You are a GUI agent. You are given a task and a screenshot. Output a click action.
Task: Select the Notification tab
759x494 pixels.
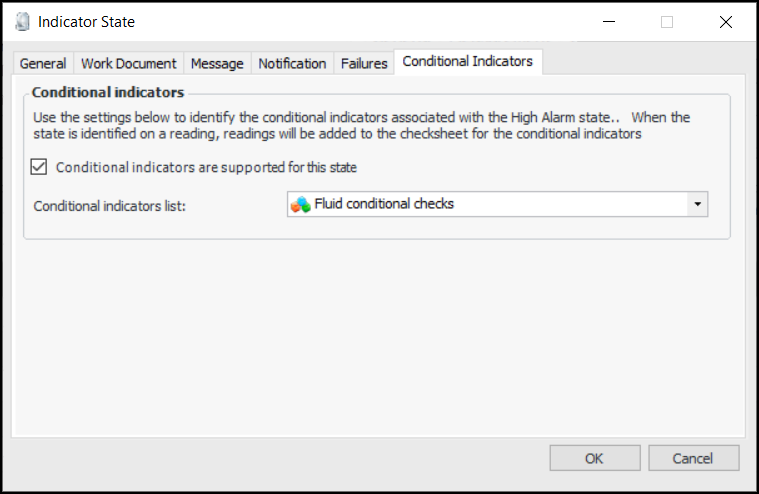point(292,63)
